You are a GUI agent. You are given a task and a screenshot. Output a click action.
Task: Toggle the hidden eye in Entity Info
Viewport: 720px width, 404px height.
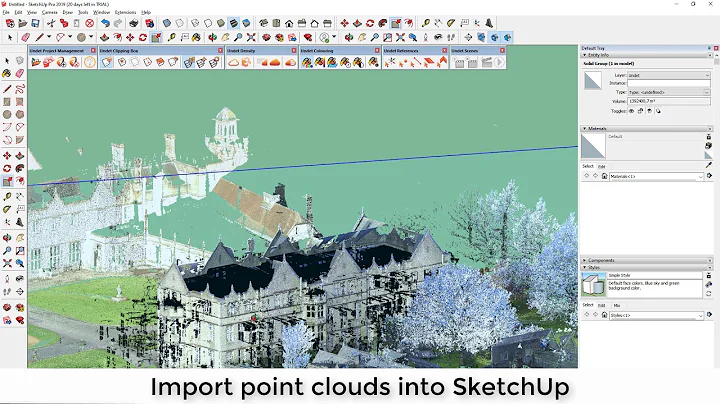[x=631, y=111]
